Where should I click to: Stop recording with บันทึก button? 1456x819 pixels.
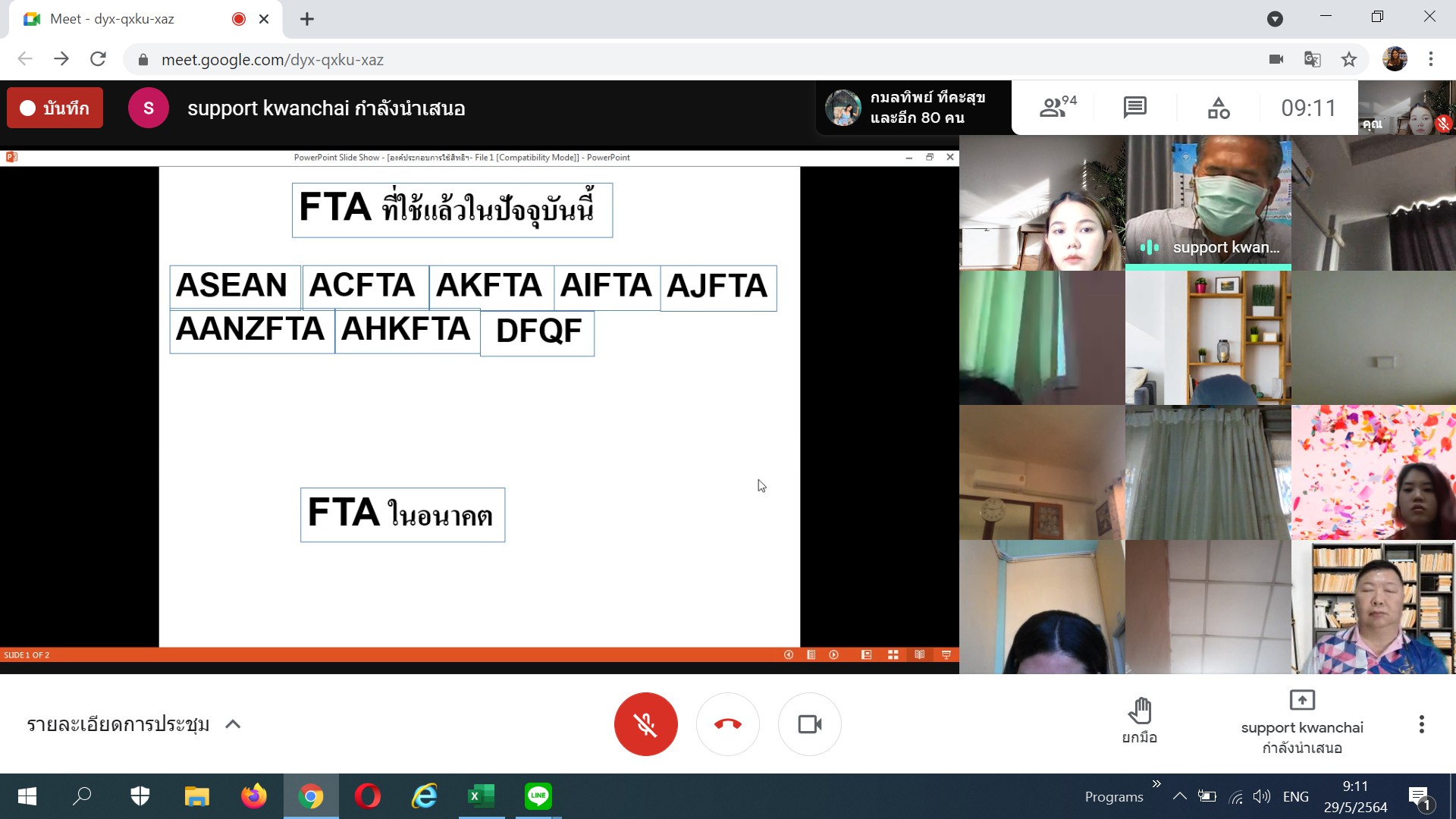click(x=55, y=108)
